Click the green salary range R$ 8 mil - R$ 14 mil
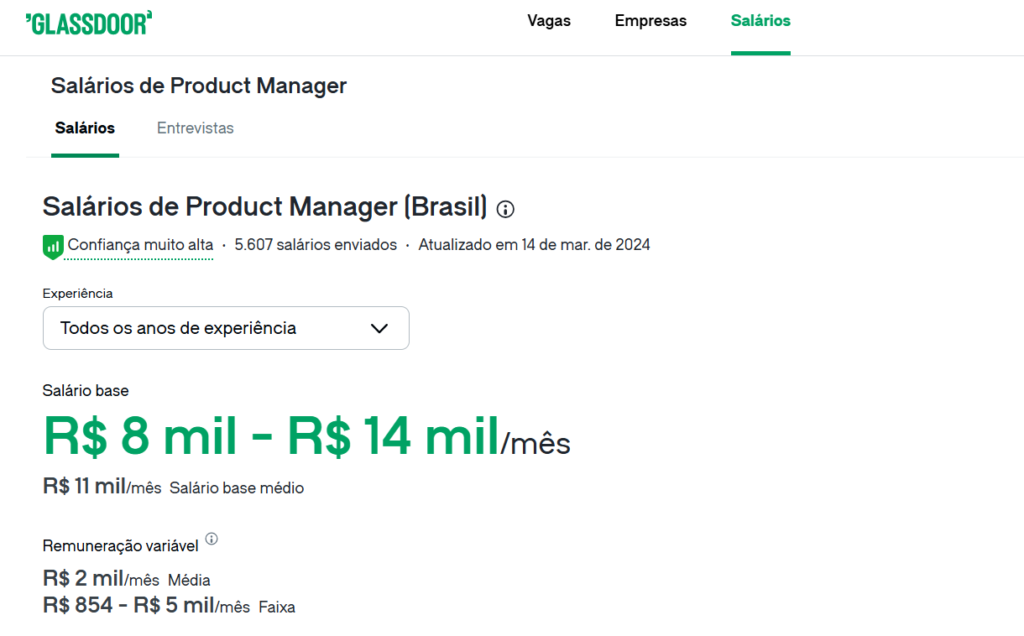 point(270,434)
